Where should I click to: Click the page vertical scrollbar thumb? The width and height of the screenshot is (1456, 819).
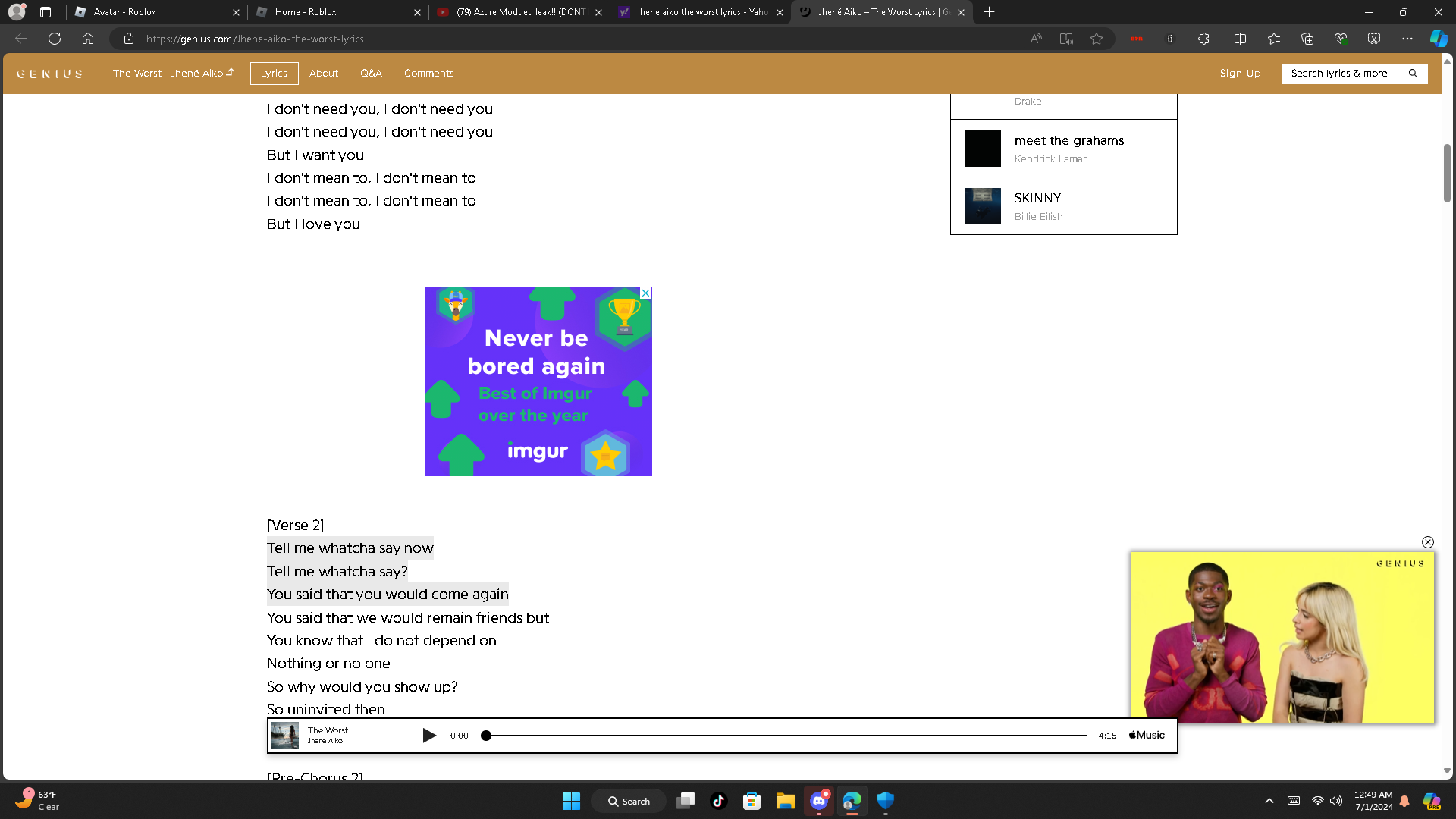[x=1447, y=173]
